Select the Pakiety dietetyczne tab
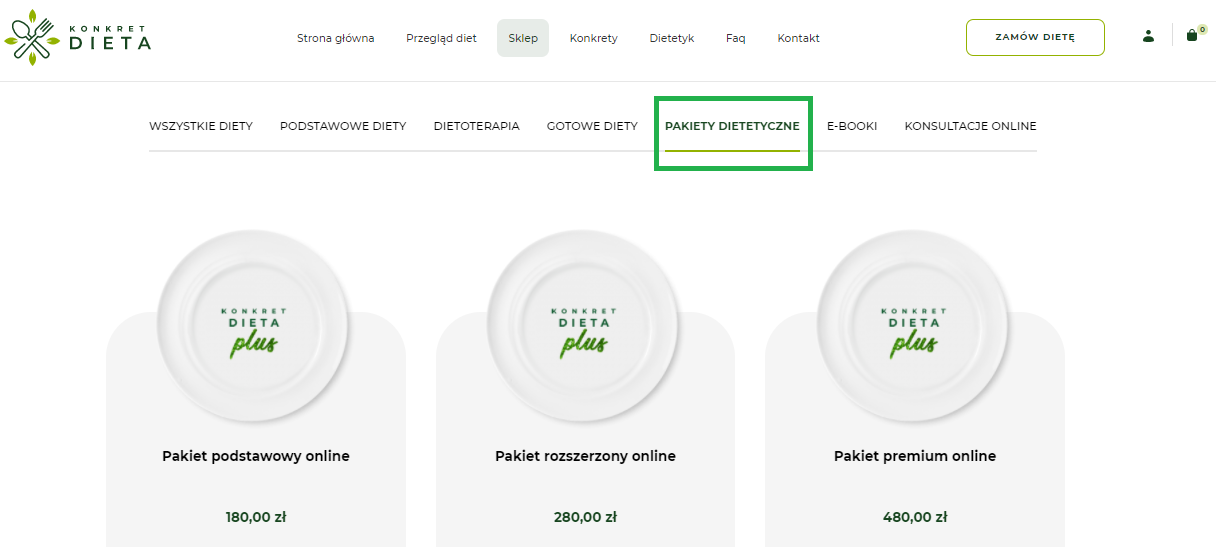This screenshot has width=1216, height=547. pos(732,126)
